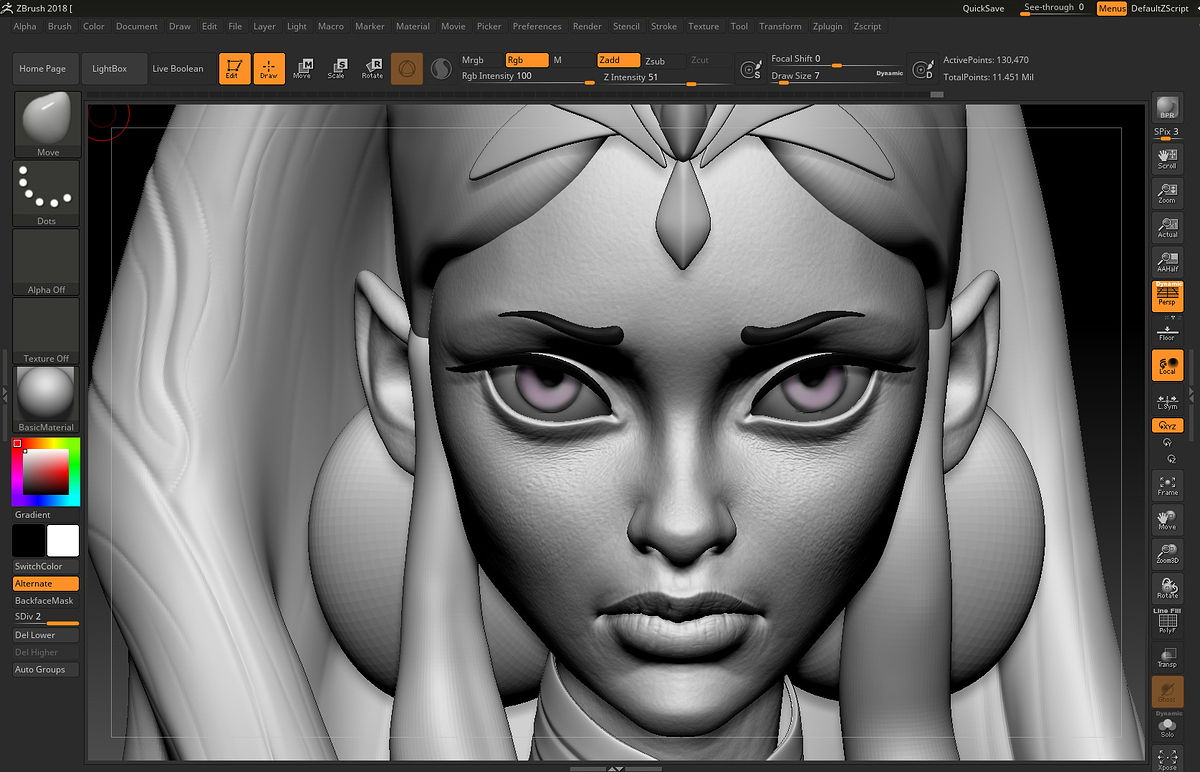
Task: Toggle Alternate color button
Action: coord(46,583)
